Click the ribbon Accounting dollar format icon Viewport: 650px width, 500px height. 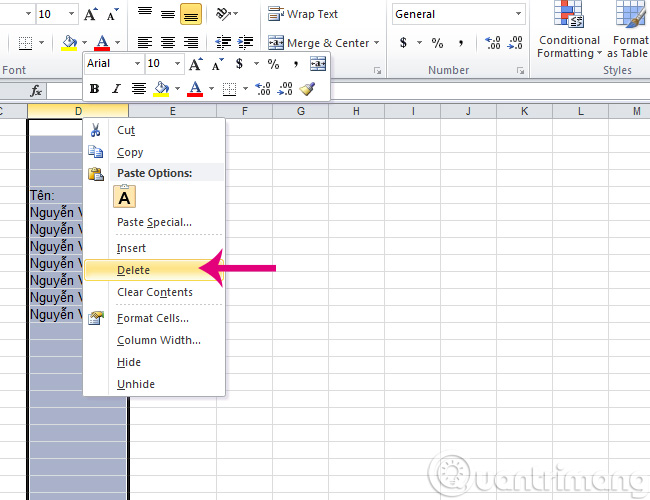click(403, 43)
